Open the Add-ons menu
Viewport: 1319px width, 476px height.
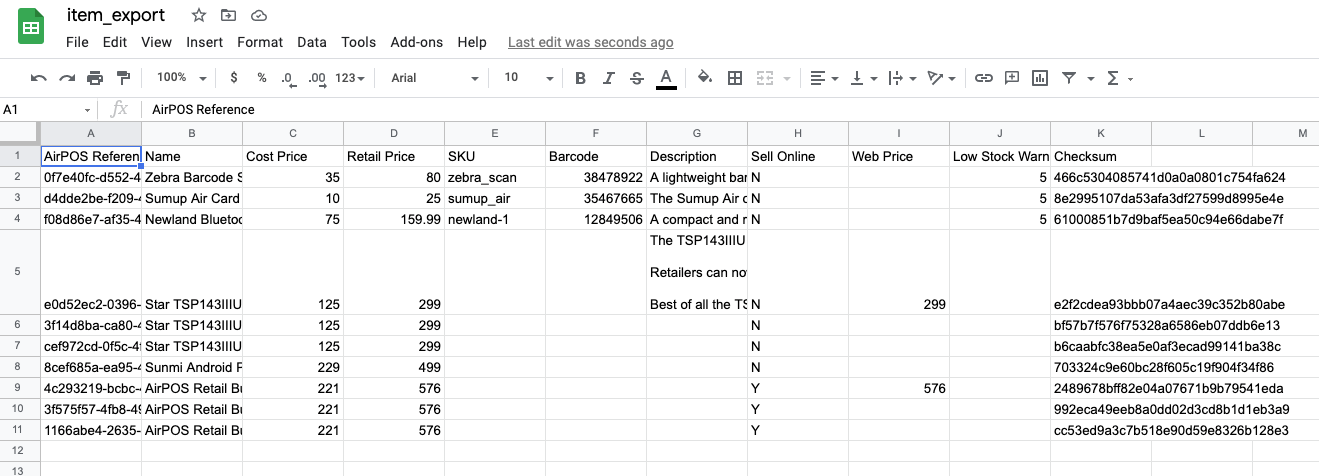click(x=417, y=42)
